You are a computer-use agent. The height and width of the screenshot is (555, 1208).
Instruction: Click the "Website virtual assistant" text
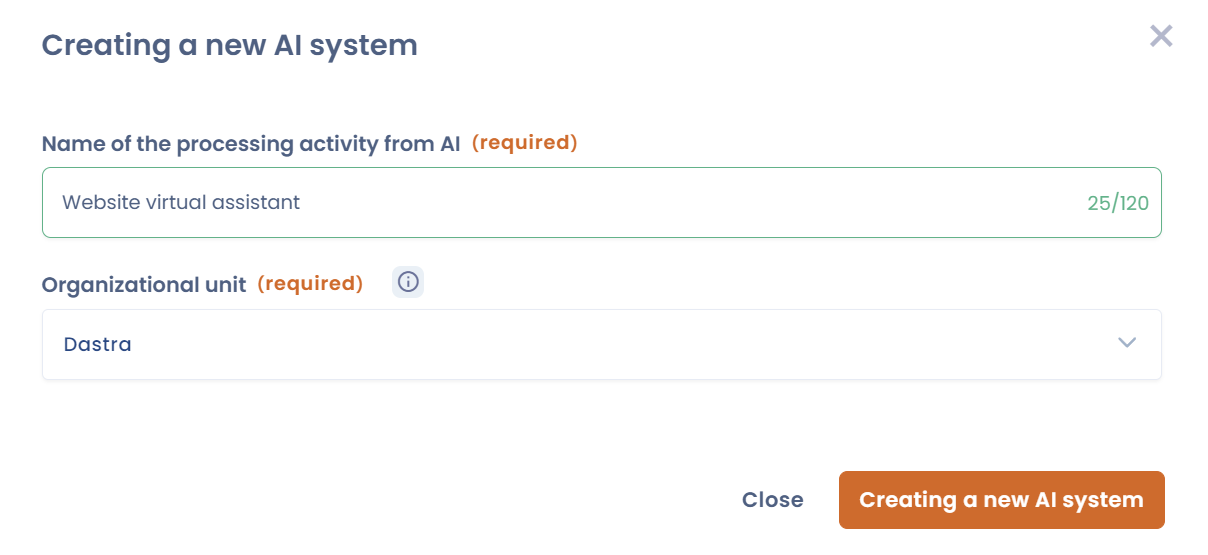[x=181, y=202]
